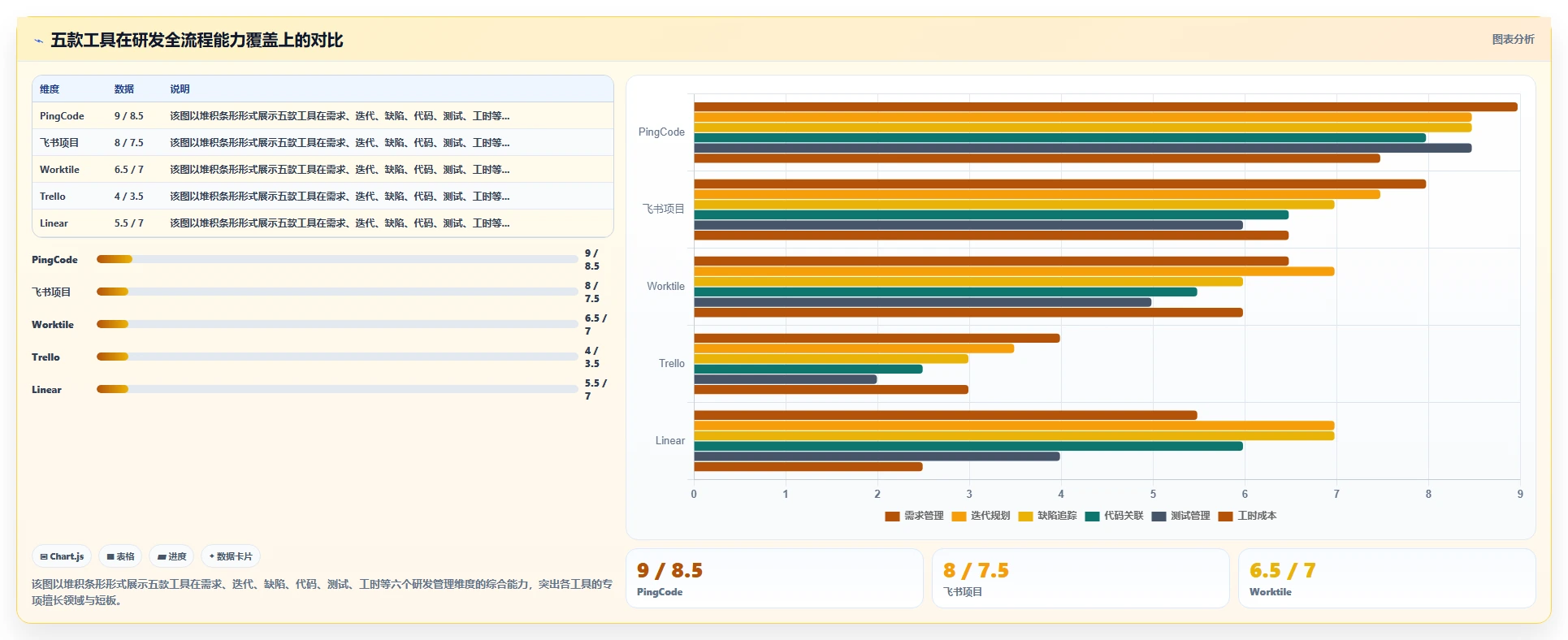This screenshot has height=640, width=1568.
Task: Click the 飞书项目 progress bar
Action: [x=337, y=292]
